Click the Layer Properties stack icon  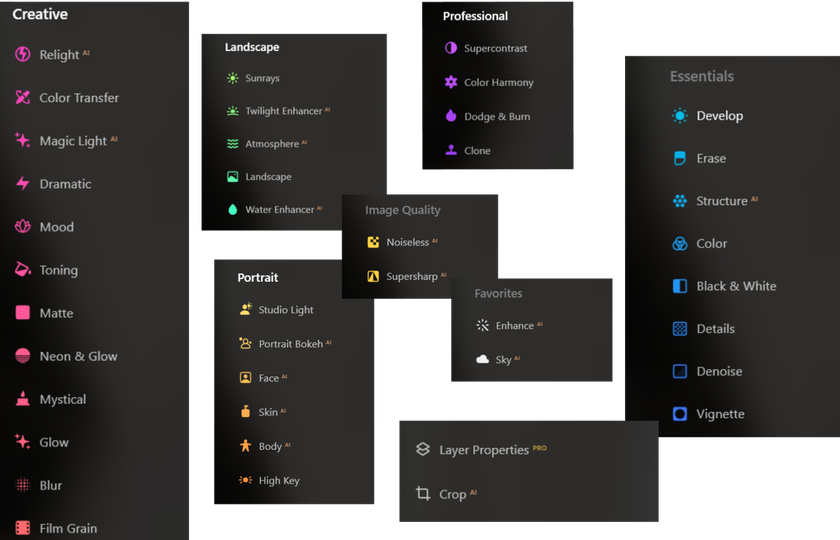[423, 449]
